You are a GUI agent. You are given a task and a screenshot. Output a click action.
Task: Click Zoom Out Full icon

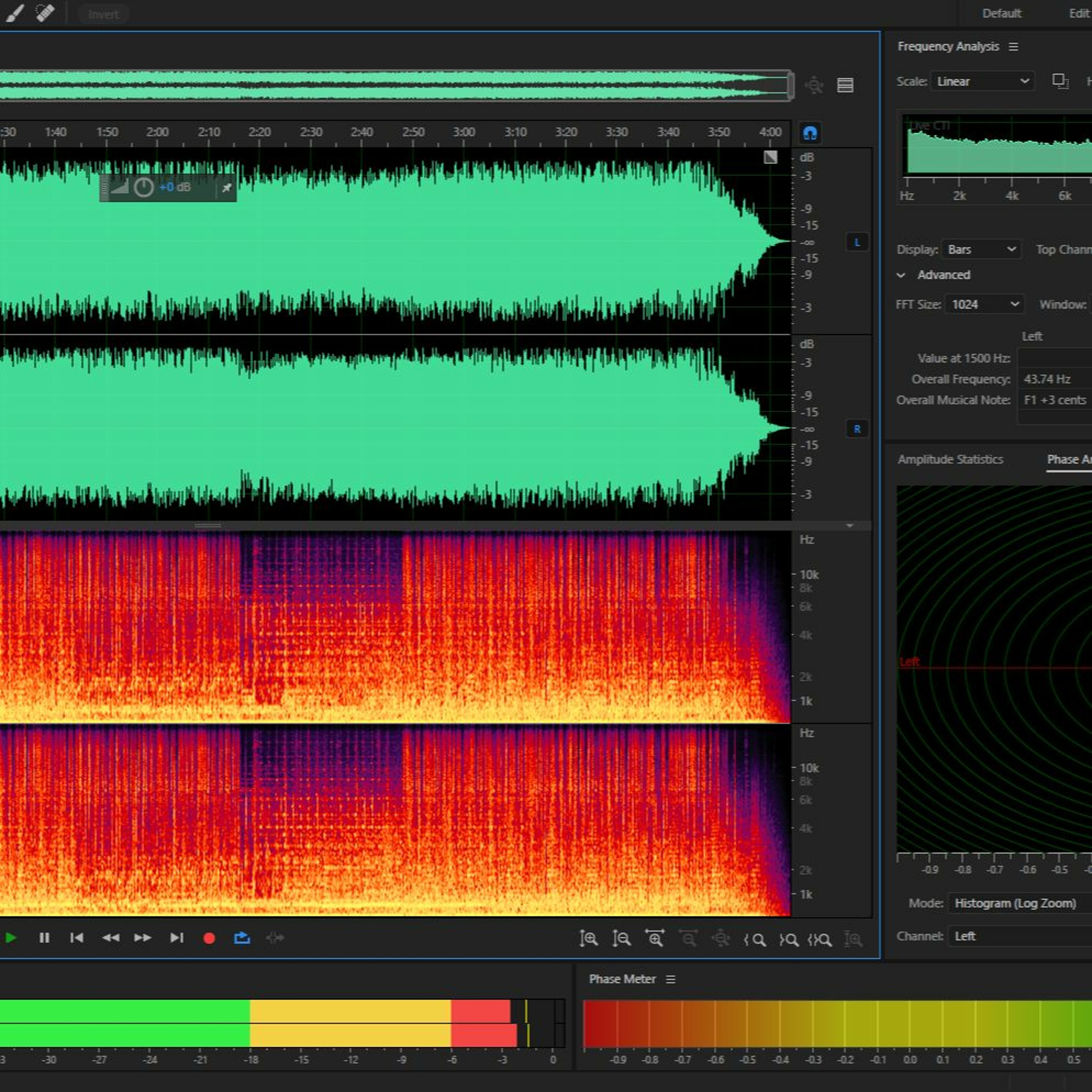[x=721, y=939]
